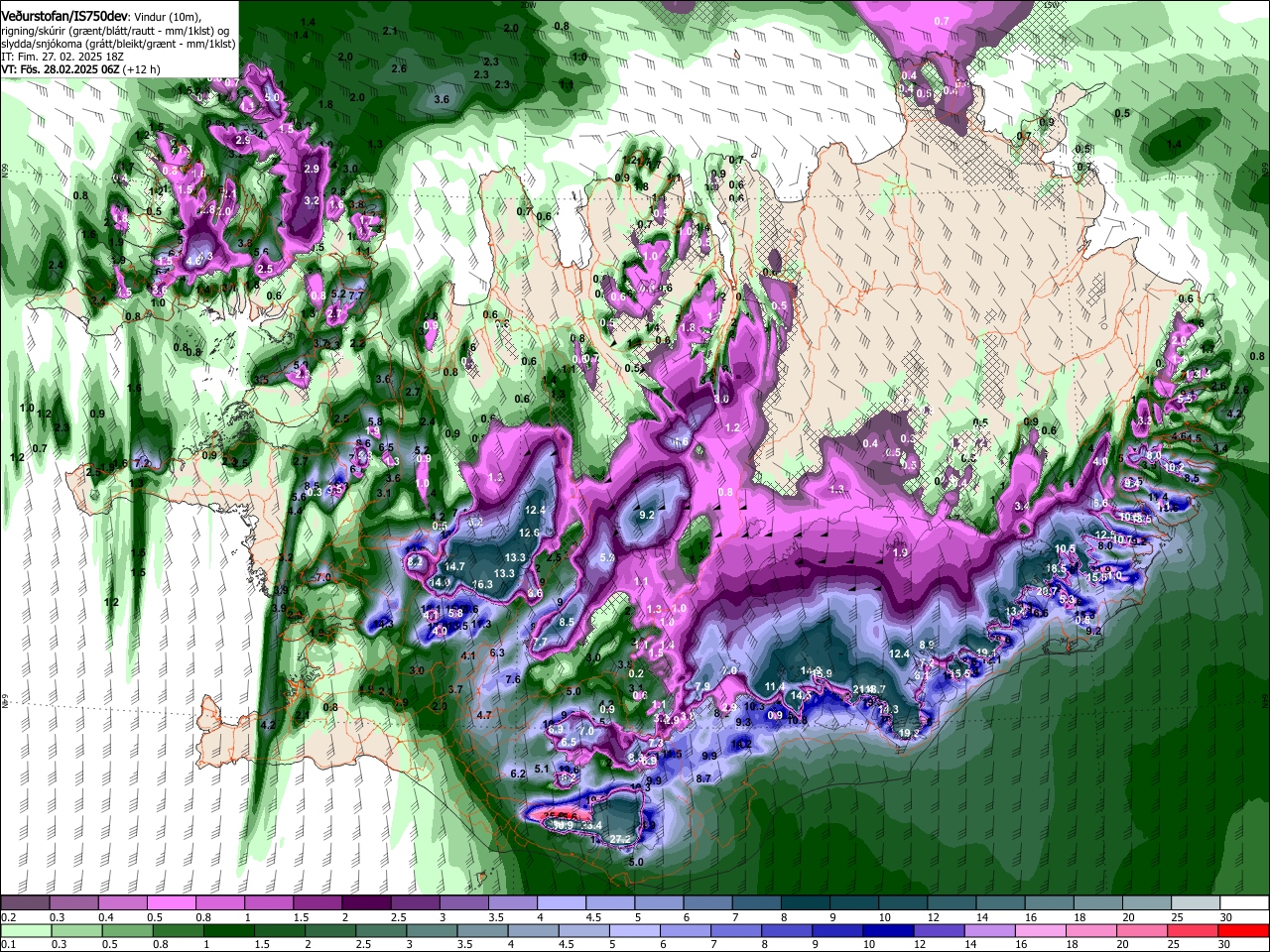The image size is (1270, 952).
Task: Click the 7.2 value off the west coast
Action: (x=141, y=463)
